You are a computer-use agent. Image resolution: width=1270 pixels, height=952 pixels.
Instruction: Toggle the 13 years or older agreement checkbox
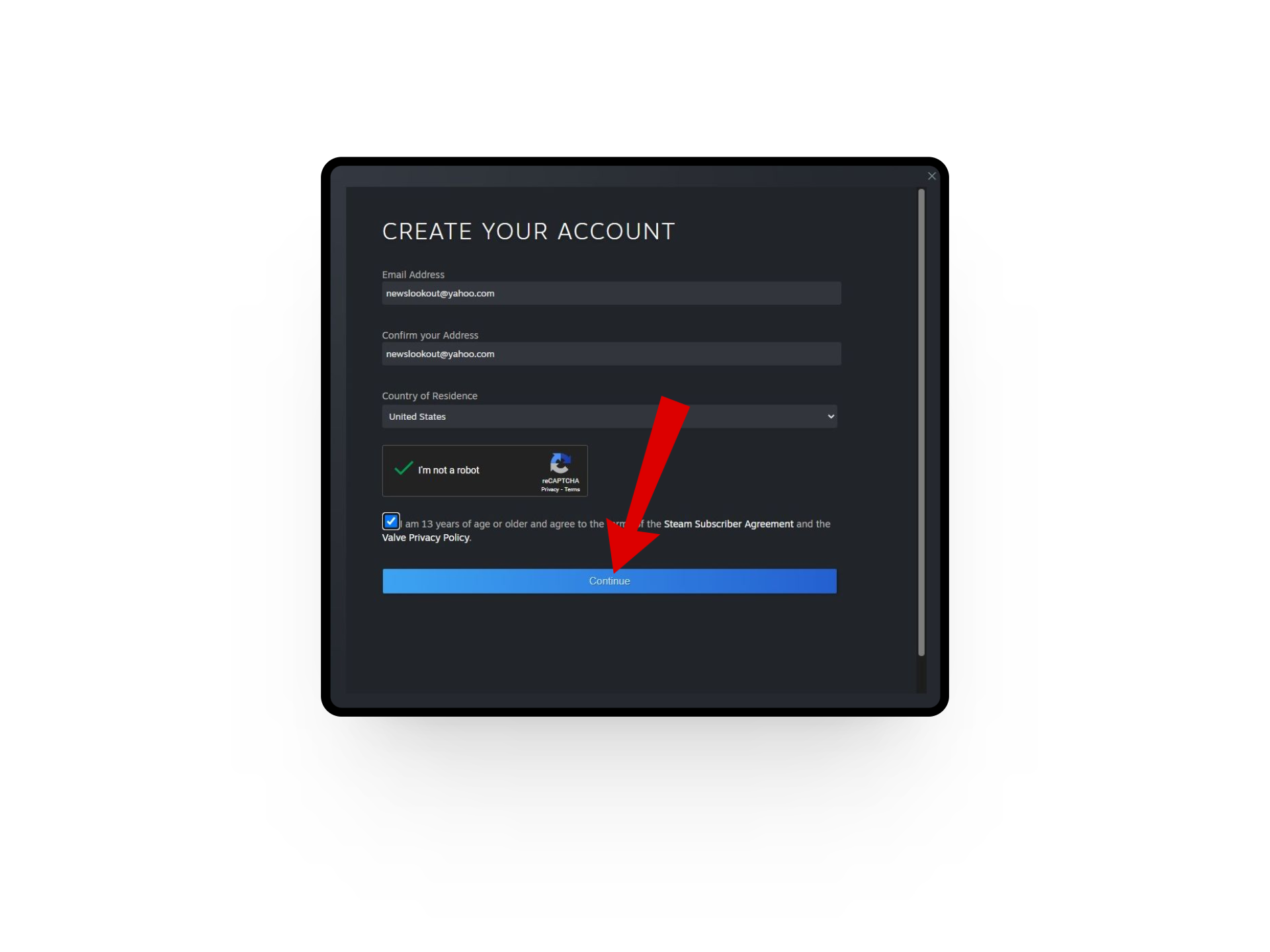pyautogui.click(x=391, y=521)
